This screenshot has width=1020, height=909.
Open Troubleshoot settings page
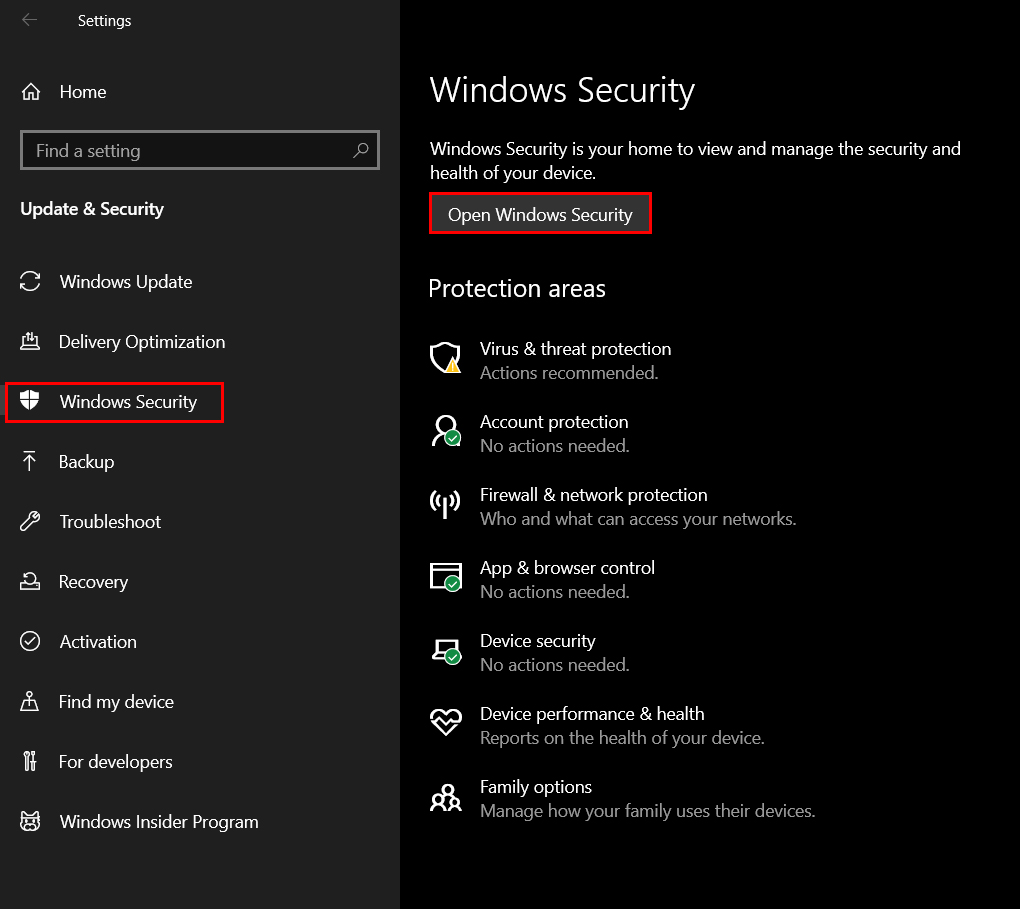tap(110, 521)
